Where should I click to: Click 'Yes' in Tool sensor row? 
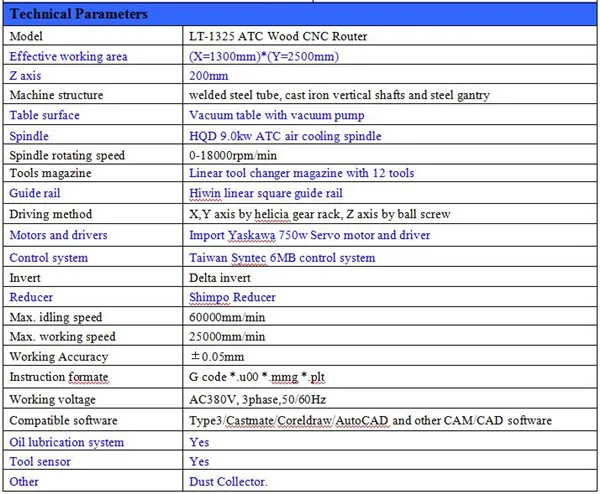[x=199, y=462]
